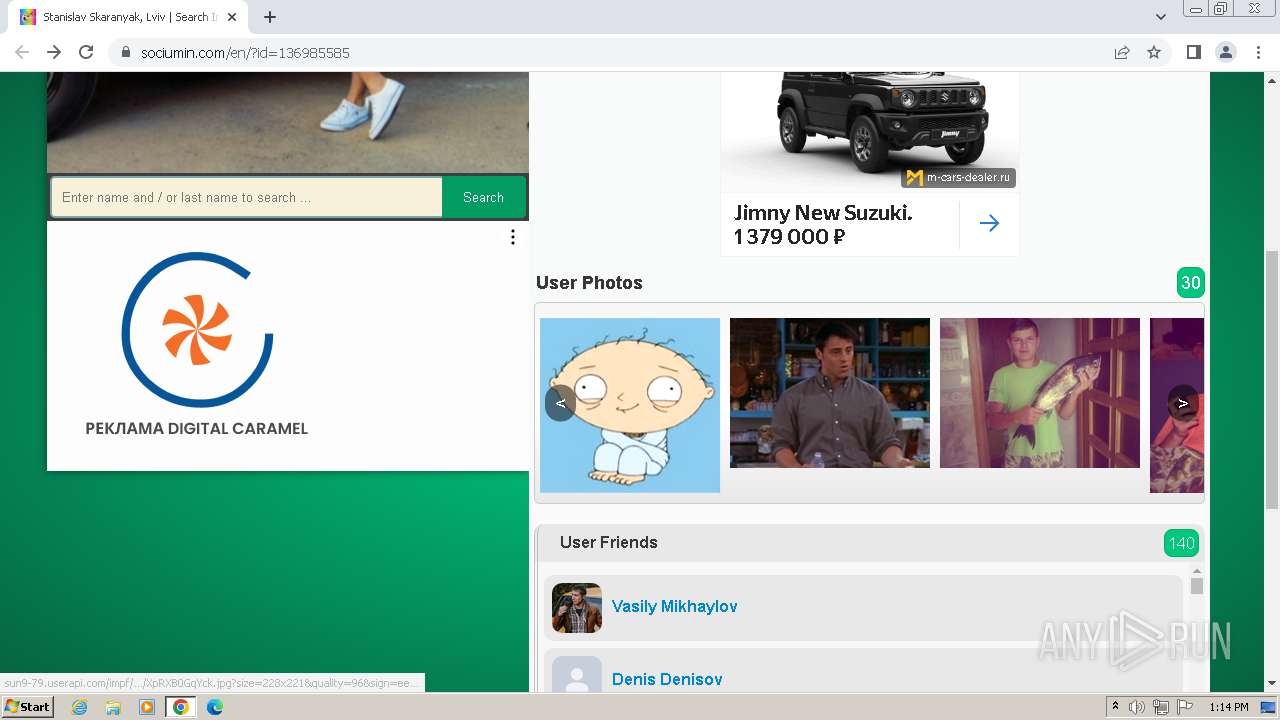Viewport: 1280px width, 720px height.
Task: Open the ad options three-dot icon
Action: click(x=513, y=237)
